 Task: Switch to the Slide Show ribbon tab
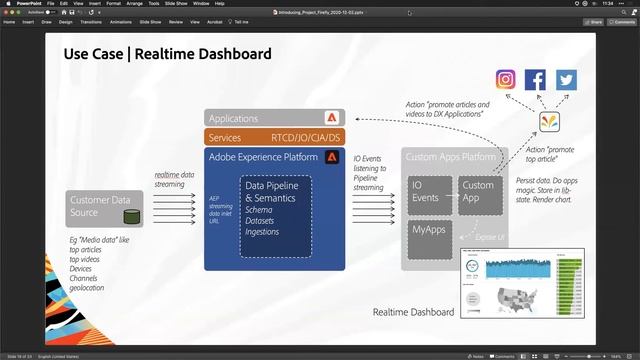click(x=151, y=22)
